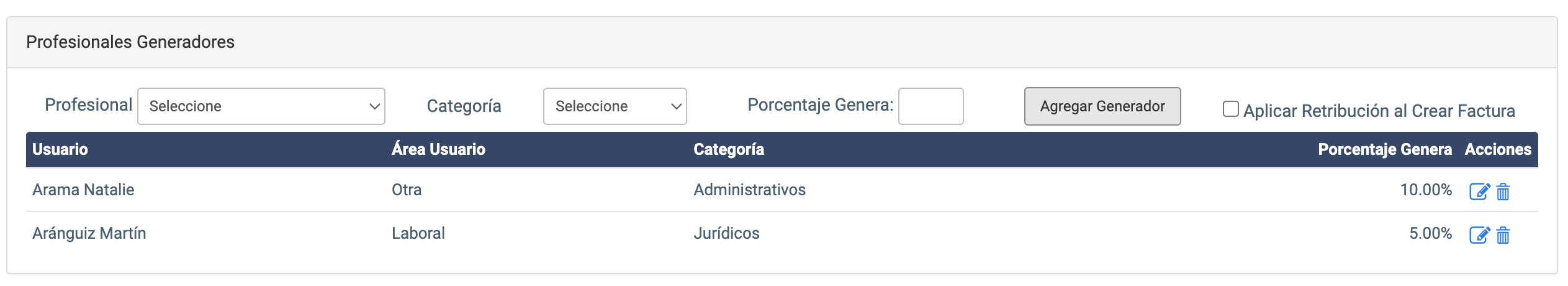The height and width of the screenshot is (286, 1568).
Task: Click the Administrativos category cell
Action: click(750, 190)
